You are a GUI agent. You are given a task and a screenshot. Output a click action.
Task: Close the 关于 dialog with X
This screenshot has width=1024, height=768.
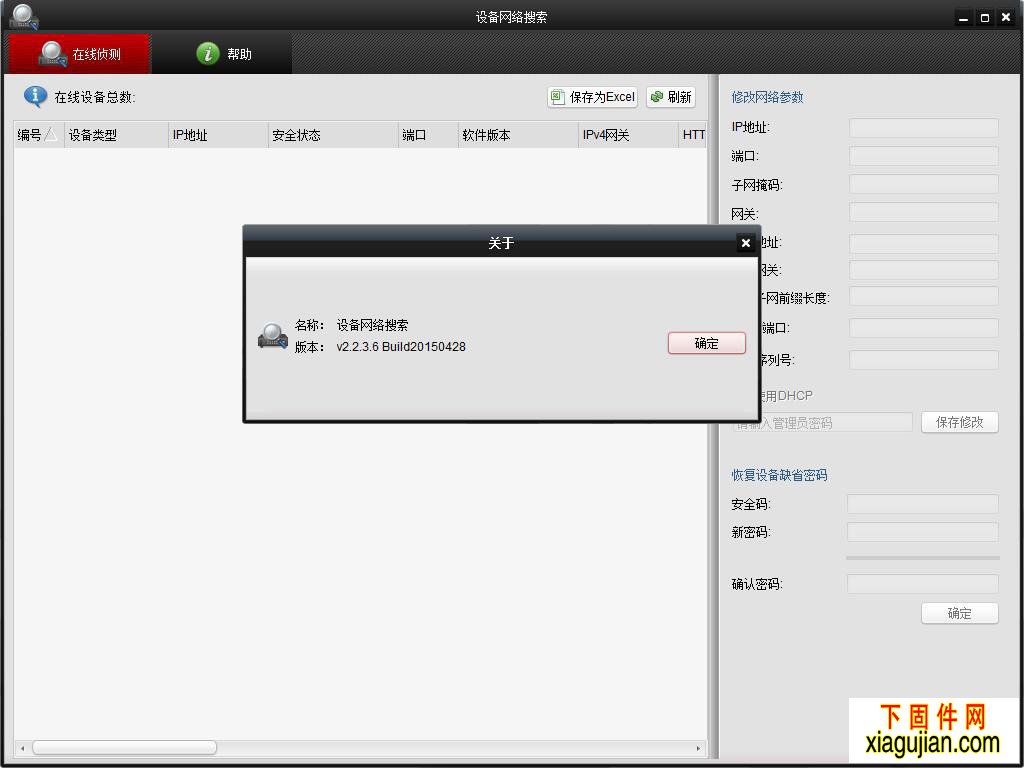pyautogui.click(x=745, y=243)
